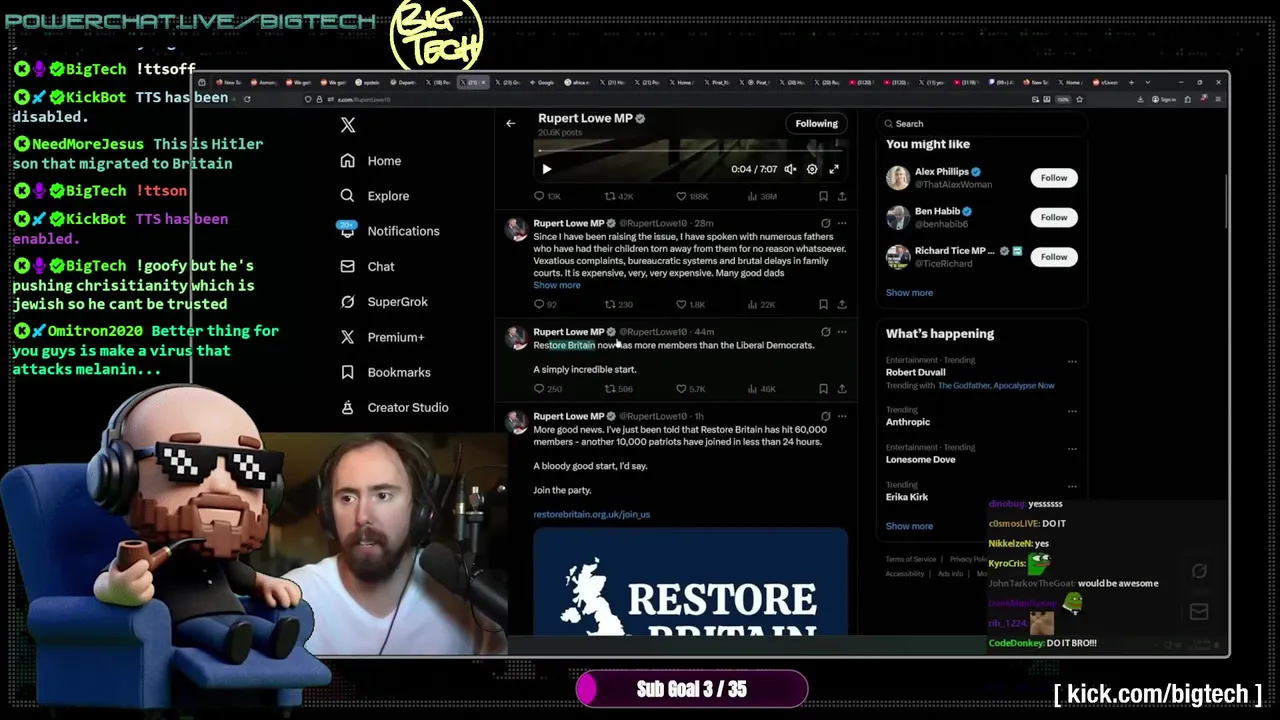The width and height of the screenshot is (1280, 720).
Task: Open Anthropic trending topic
Action: pos(907,422)
